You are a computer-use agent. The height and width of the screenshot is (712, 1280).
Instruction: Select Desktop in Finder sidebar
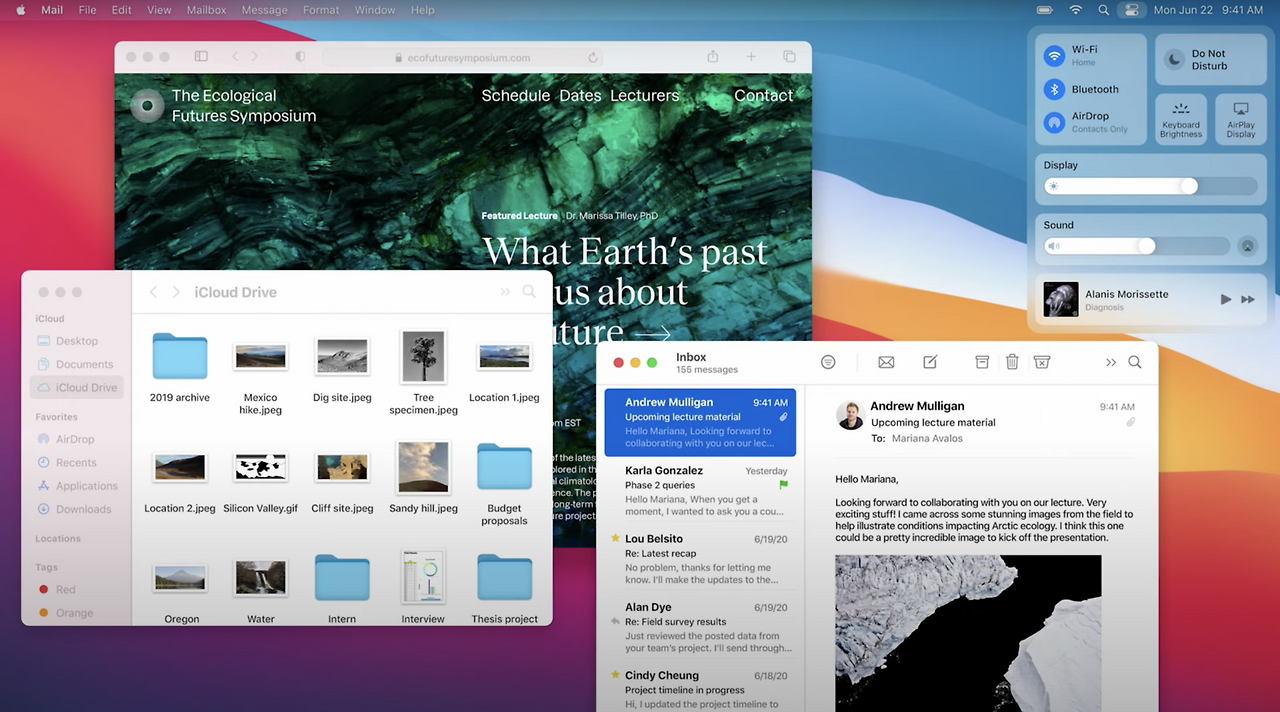tap(77, 341)
